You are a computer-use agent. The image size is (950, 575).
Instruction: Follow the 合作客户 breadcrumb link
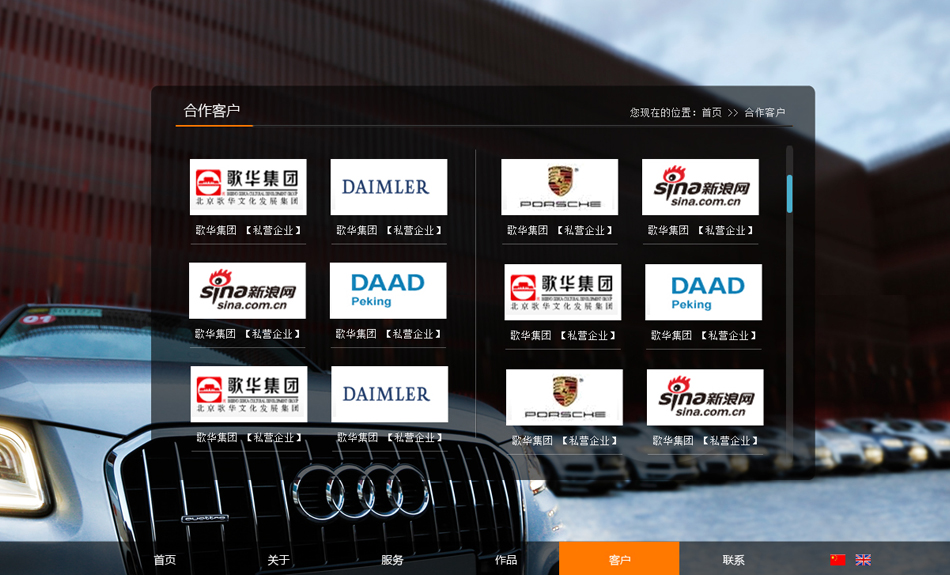click(765, 112)
